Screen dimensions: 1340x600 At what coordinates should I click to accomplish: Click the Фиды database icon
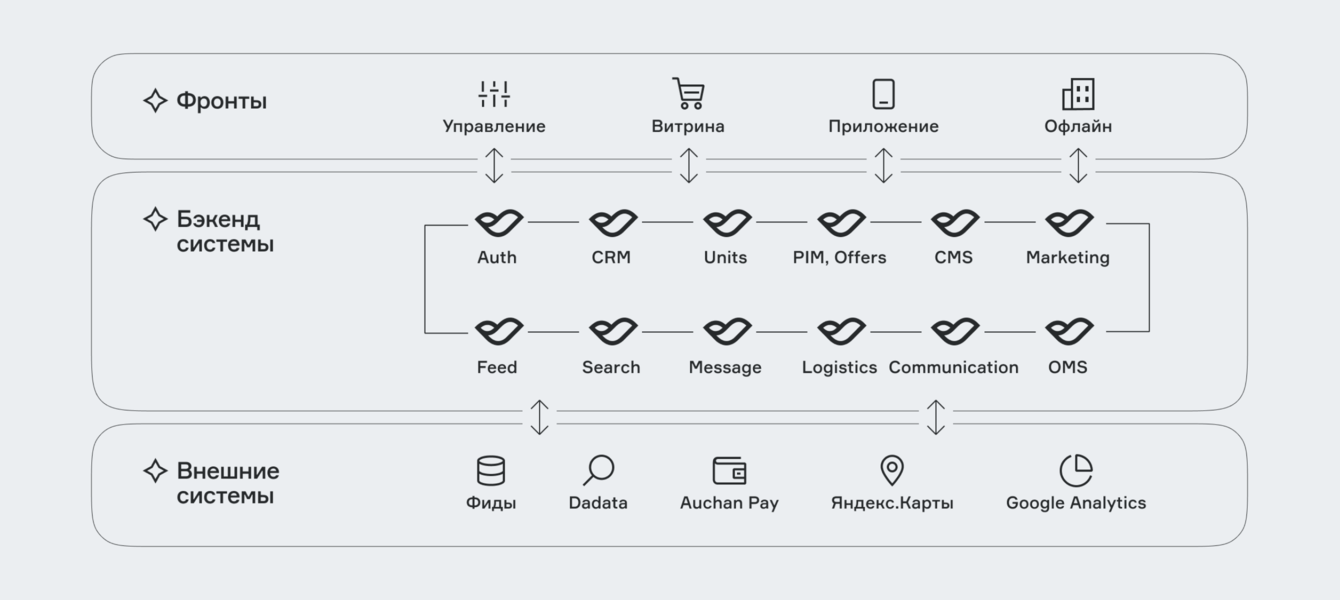491,470
